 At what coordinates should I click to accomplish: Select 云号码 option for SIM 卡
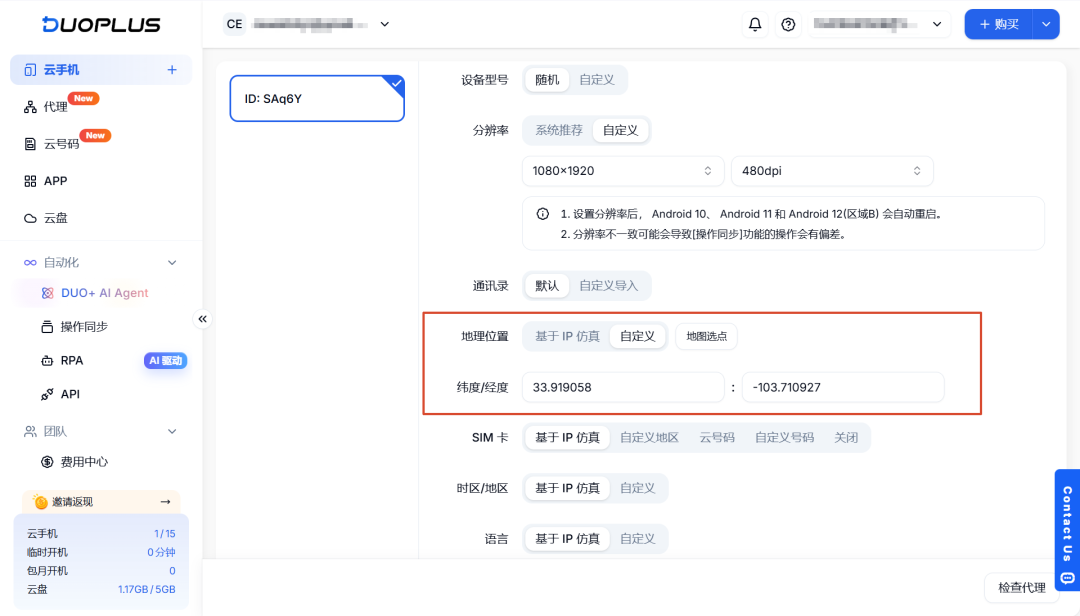click(x=717, y=438)
